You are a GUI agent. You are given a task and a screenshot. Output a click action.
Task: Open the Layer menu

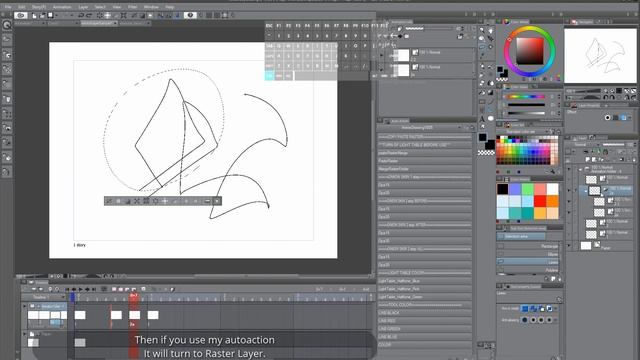click(x=83, y=7)
